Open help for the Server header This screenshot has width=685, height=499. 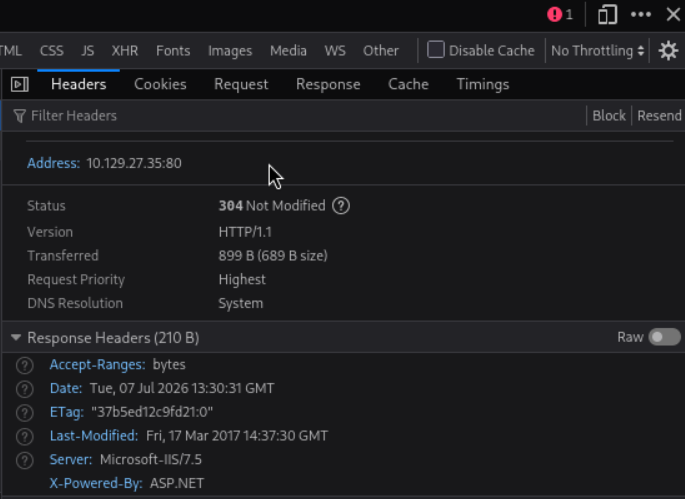pos(24,460)
